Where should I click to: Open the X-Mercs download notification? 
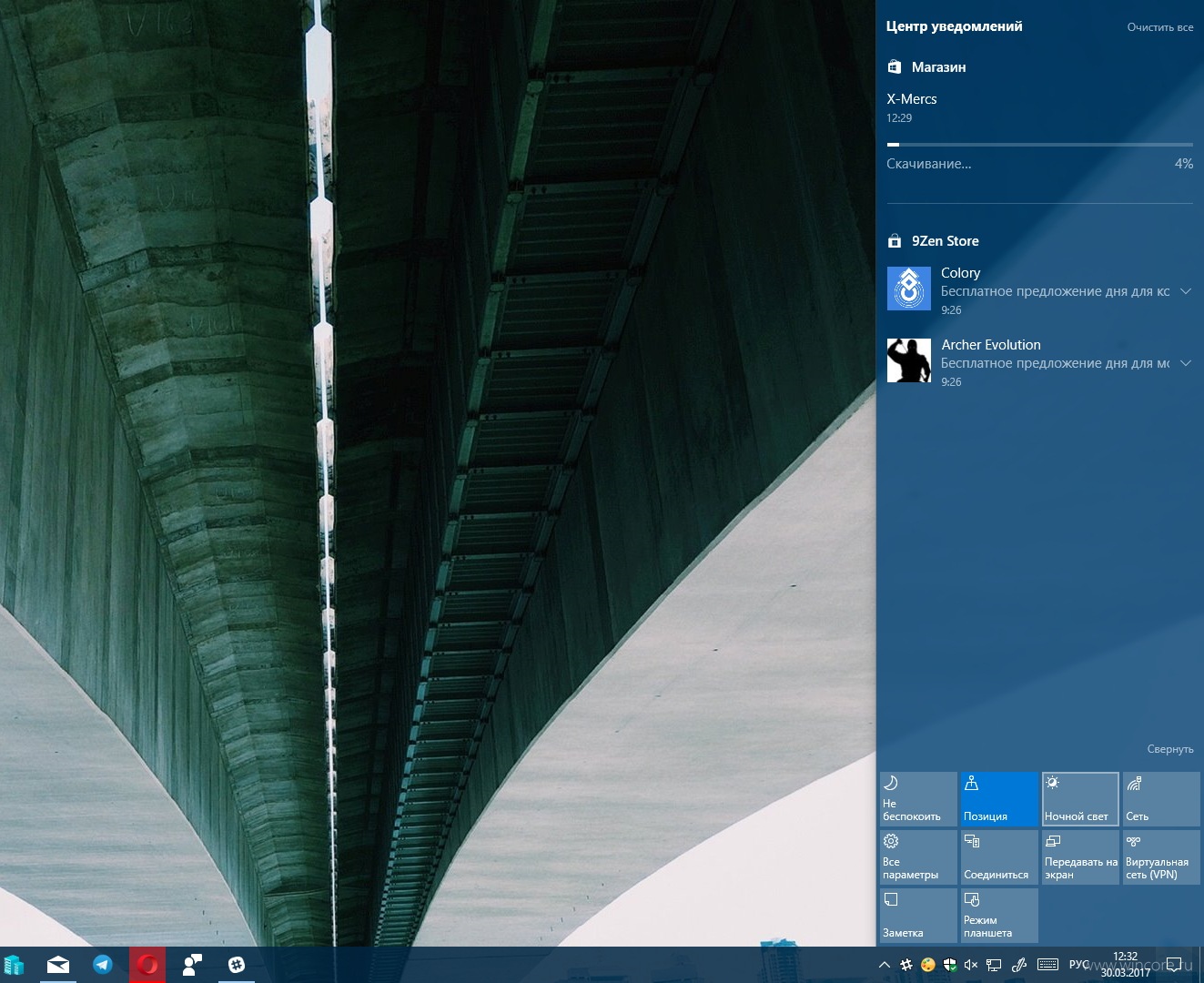point(1039,133)
